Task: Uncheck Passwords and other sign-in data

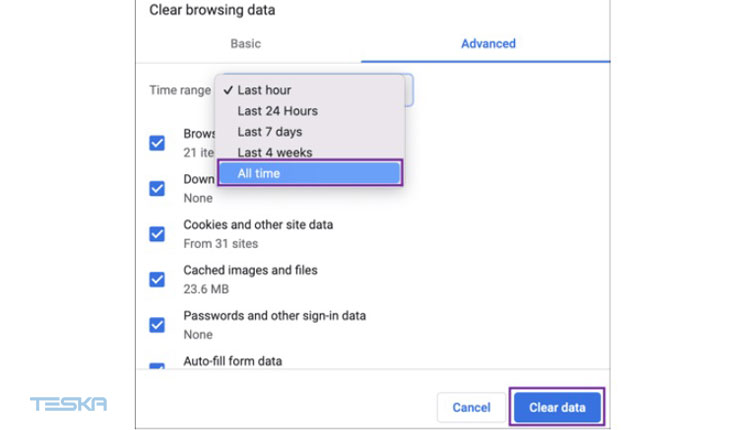Action: [157, 325]
